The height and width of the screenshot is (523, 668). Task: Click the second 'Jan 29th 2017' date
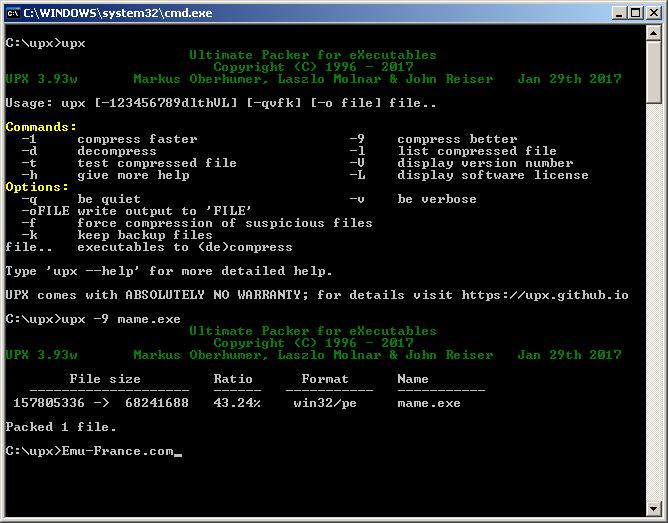pyautogui.click(x=570, y=355)
